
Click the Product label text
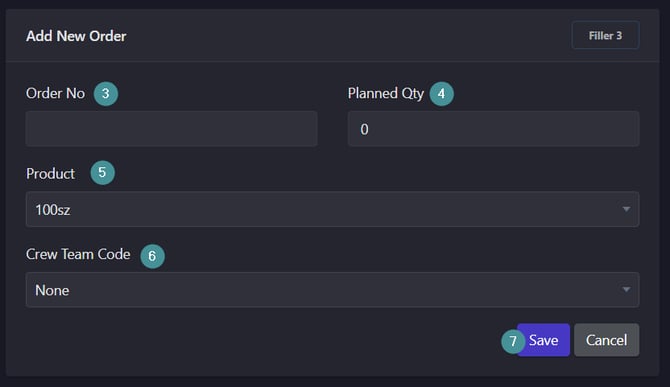point(50,173)
